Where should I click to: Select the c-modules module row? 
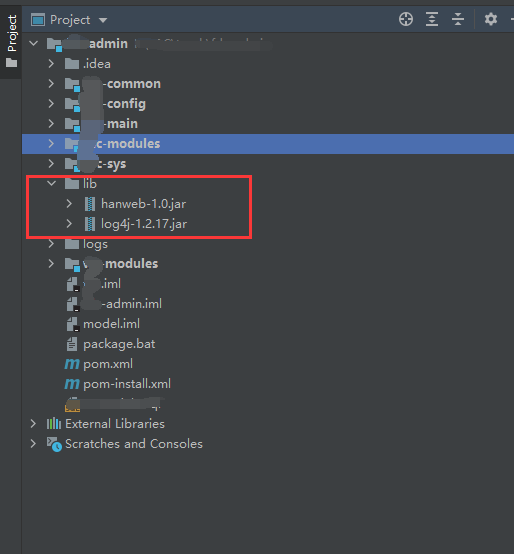point(268,144)
